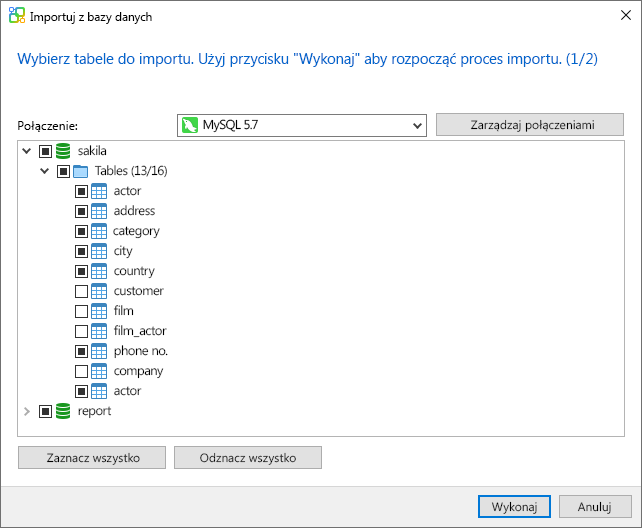This screenshot has width=642, height=528.
Task: Click the Tables folder icon
Action: coord(80,171)
